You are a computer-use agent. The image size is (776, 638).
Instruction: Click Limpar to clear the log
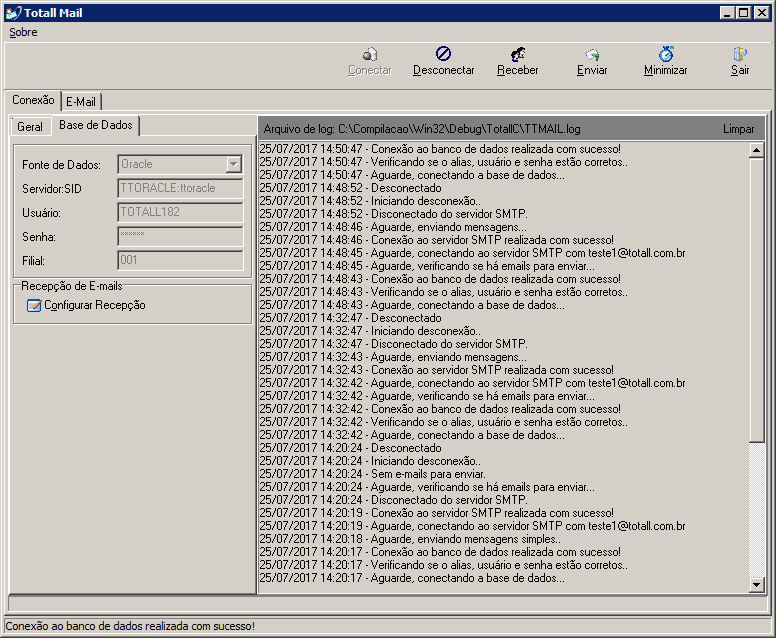(738, 129)
